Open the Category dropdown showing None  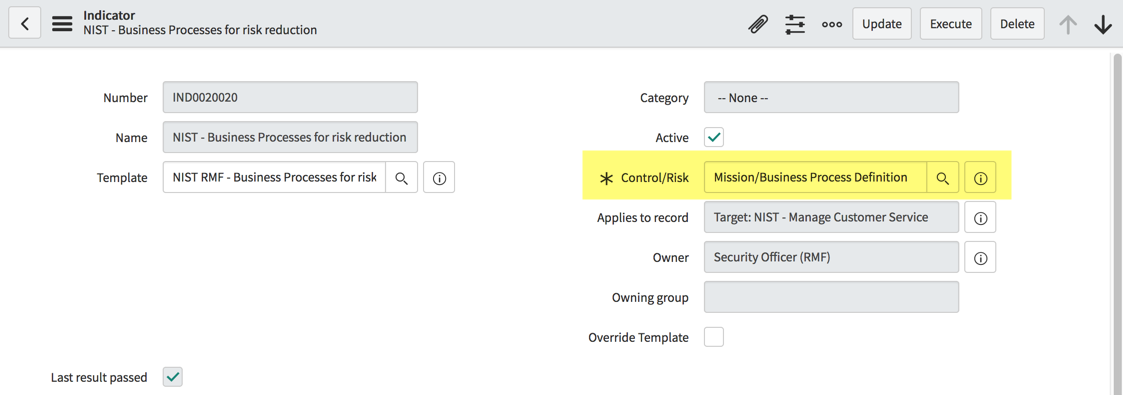tap(832, 97)
